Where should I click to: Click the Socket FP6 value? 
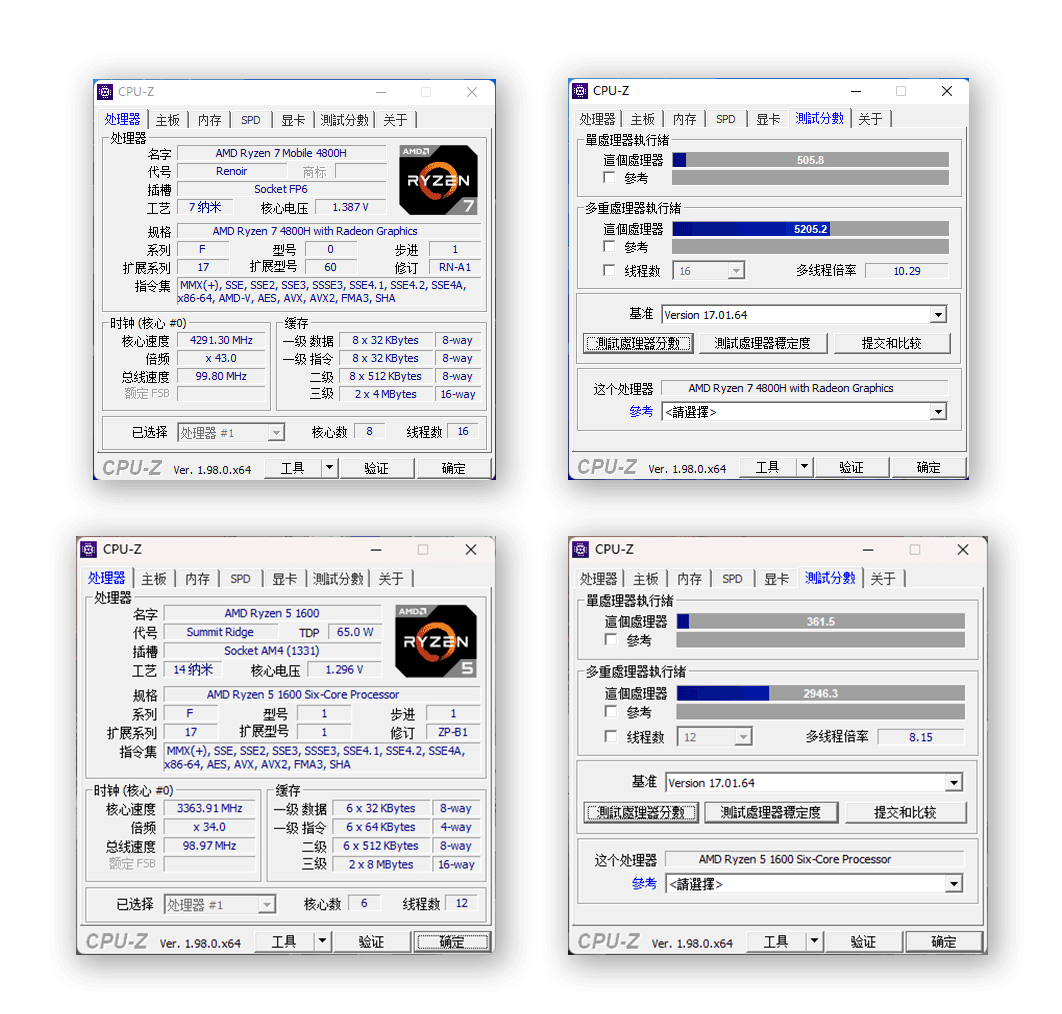[x=281, y=189]
